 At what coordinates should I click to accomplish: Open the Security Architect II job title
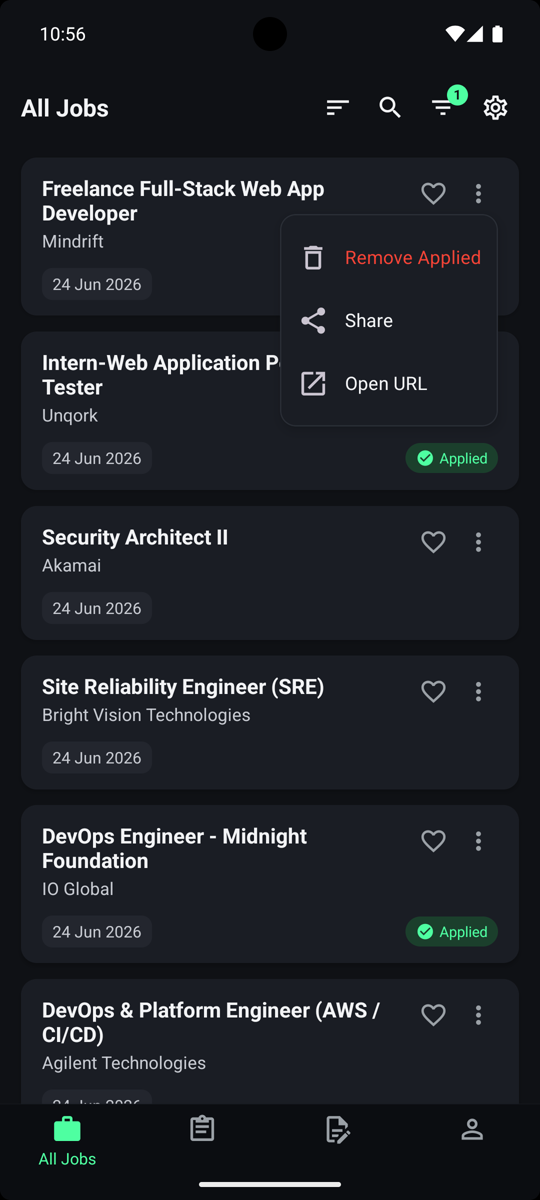[135, 537]
